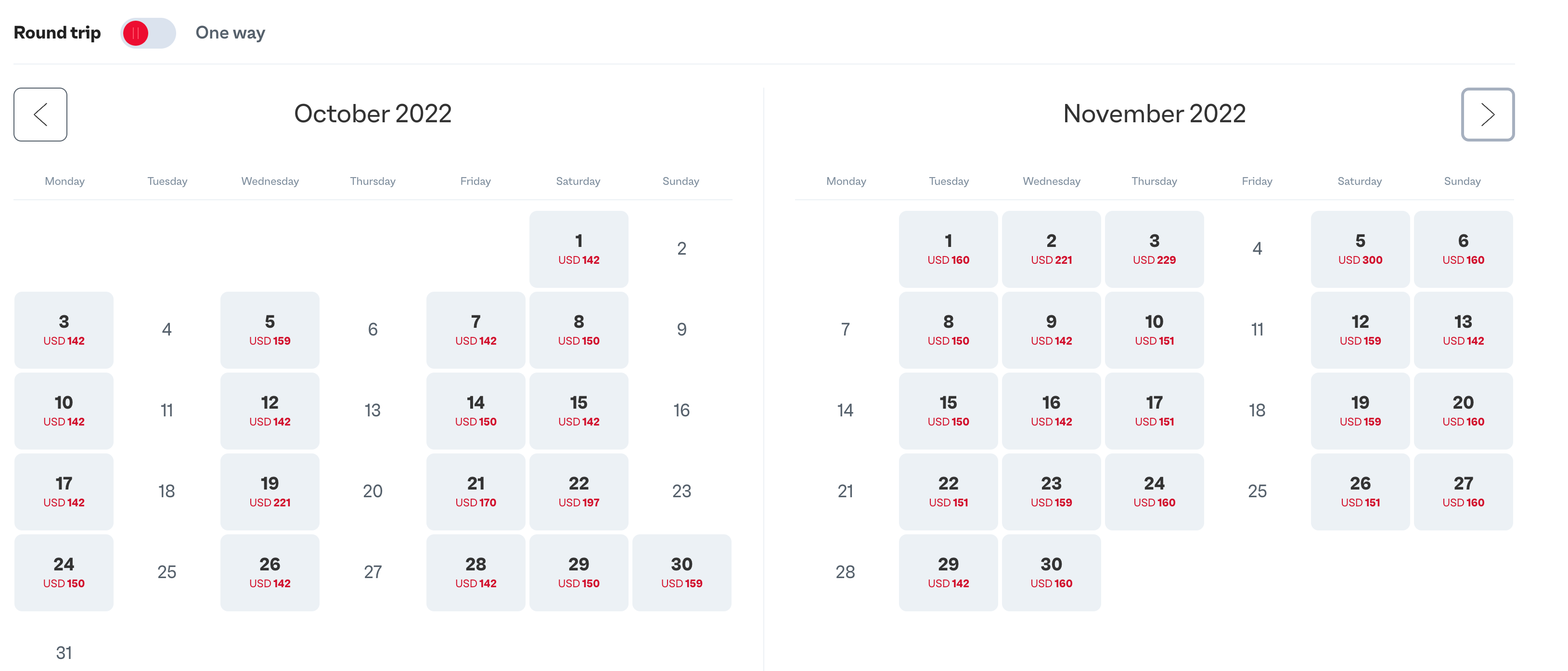Viewport: 1568px width, 671px height.
Task: Select November 24 priced USD 160
Action: click(x=1154, y=491)
